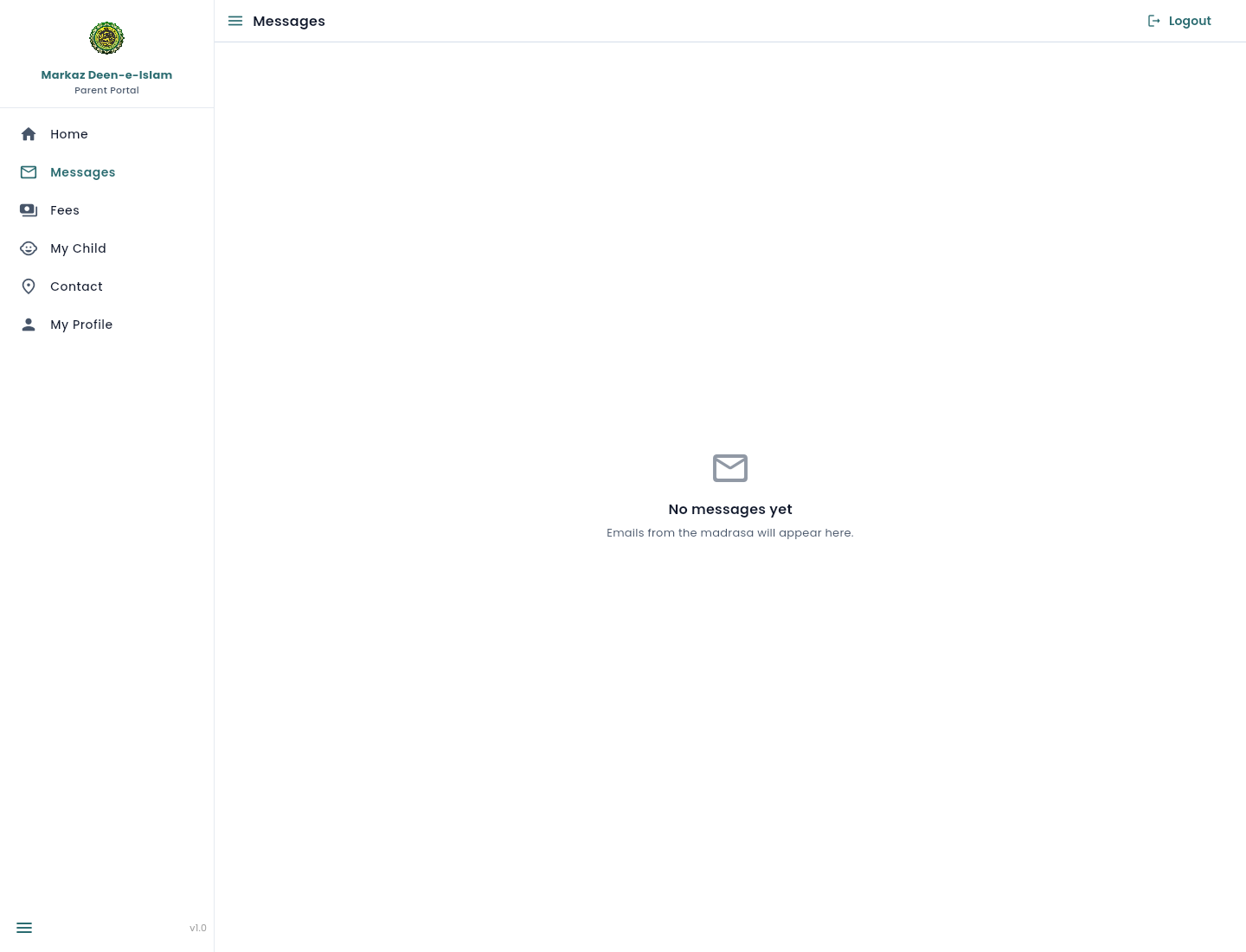This screenshot has height=952, width=1246.
Task: Click 'Emails from the madrasa will appear here.'
Action: pyautogui.click(x=730, y=533)
